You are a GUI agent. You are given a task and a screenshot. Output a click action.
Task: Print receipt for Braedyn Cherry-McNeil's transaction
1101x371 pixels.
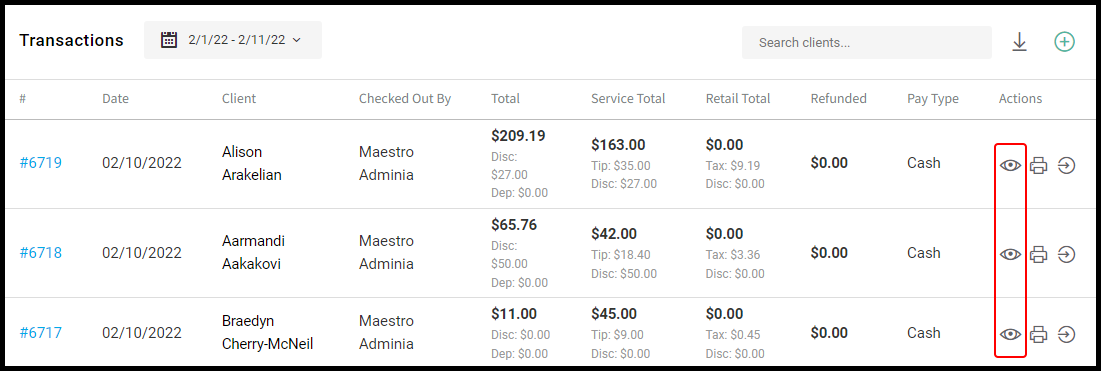[x=1039, y=334]
